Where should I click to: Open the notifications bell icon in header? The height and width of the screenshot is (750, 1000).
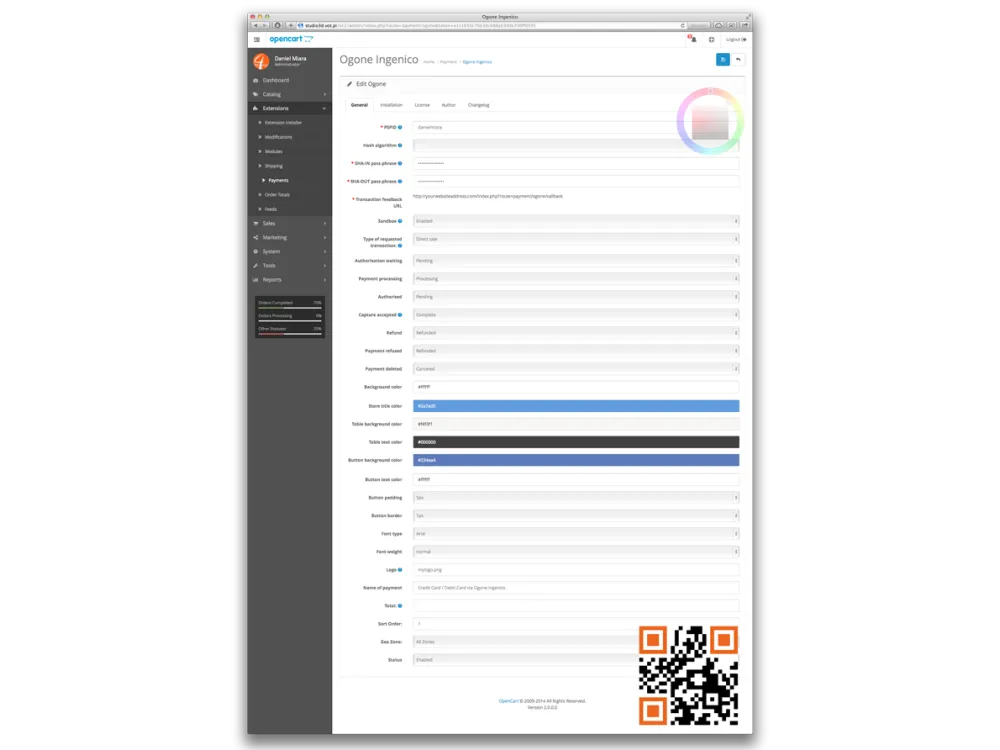[x=691, y=39]
